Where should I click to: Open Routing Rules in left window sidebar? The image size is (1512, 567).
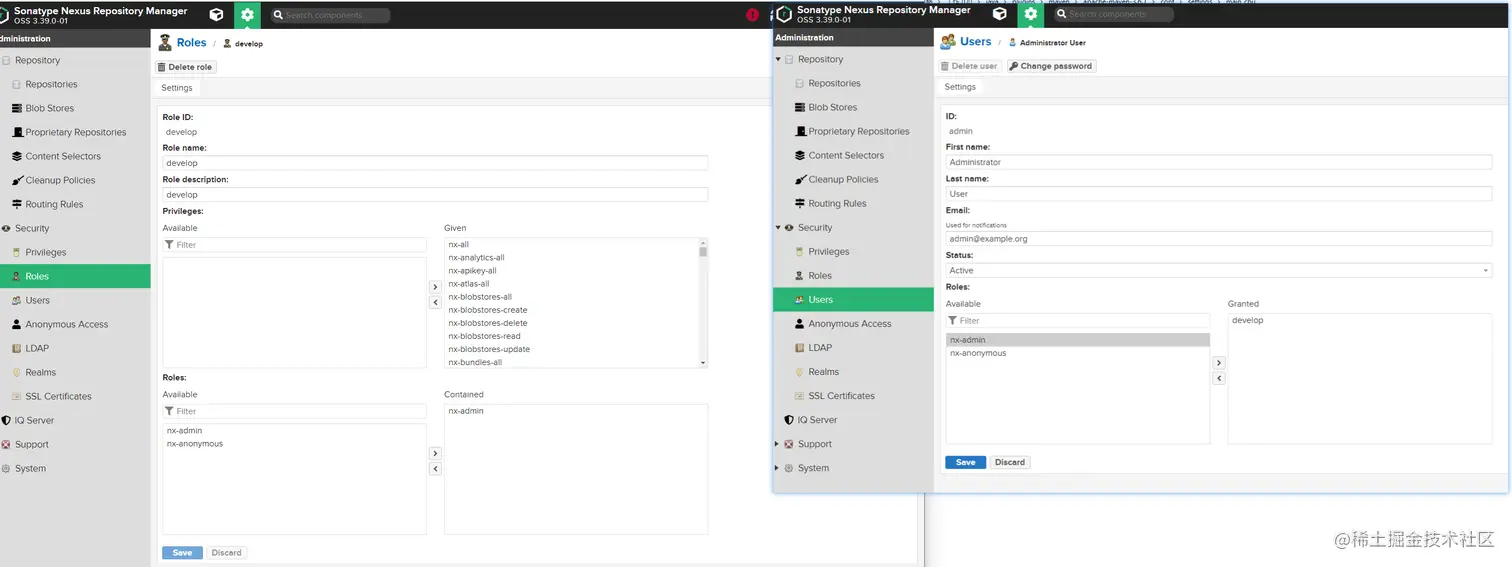(x=54, y=204)
